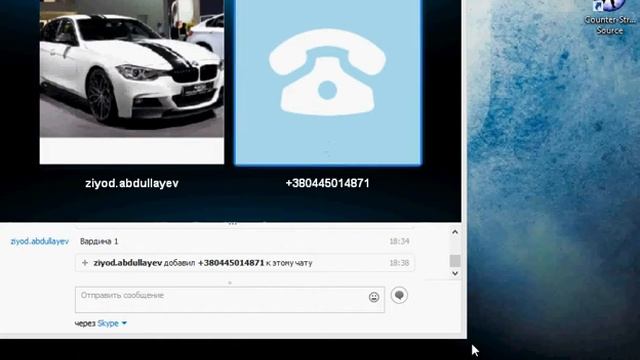Select ziyod.abdullayev car avatar thumbnail

click(132, 82)
